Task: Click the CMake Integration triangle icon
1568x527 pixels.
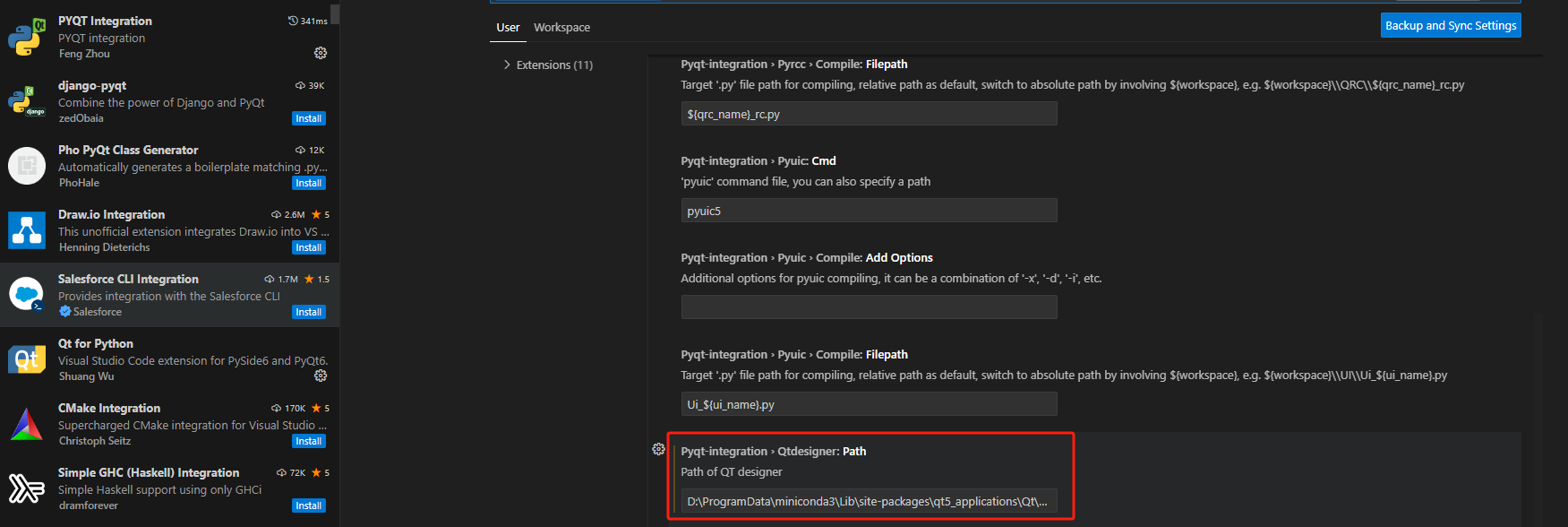Action: (x=27, y=424)
